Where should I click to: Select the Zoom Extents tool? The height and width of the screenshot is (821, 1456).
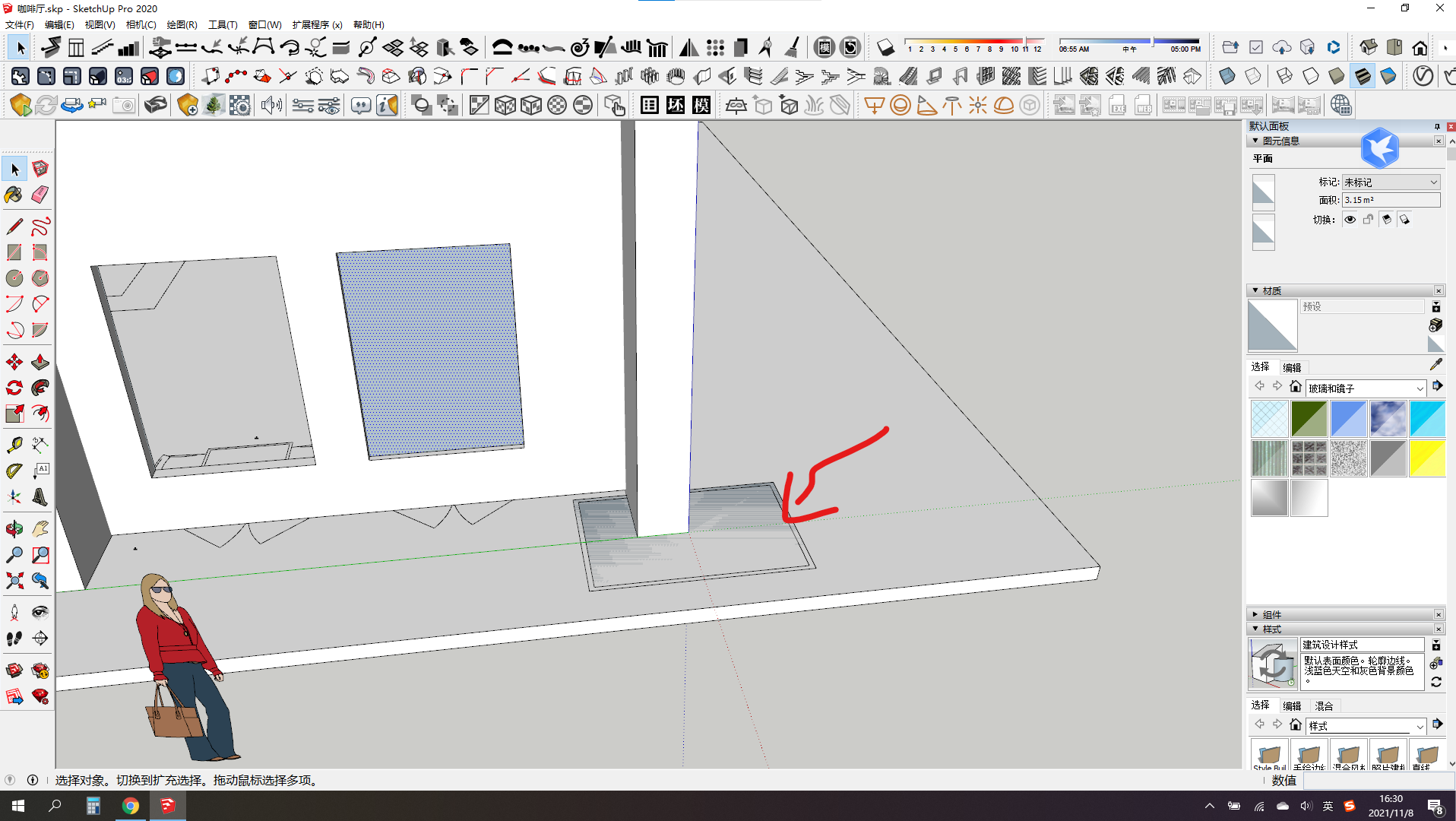tap(14, 581)
